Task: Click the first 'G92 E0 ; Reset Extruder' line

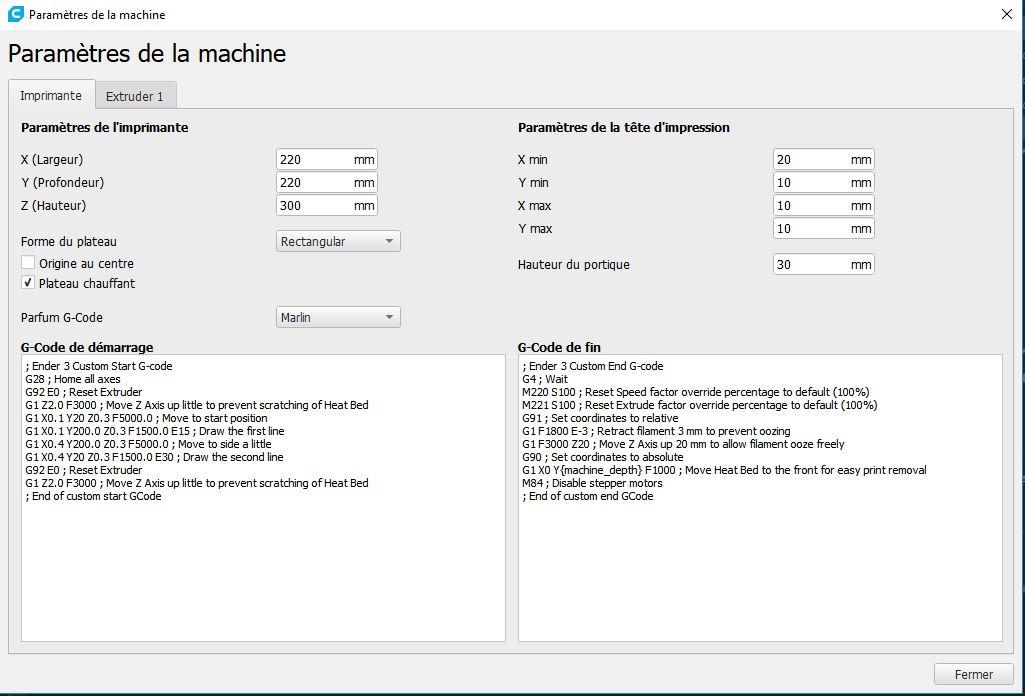Action: 84,392
